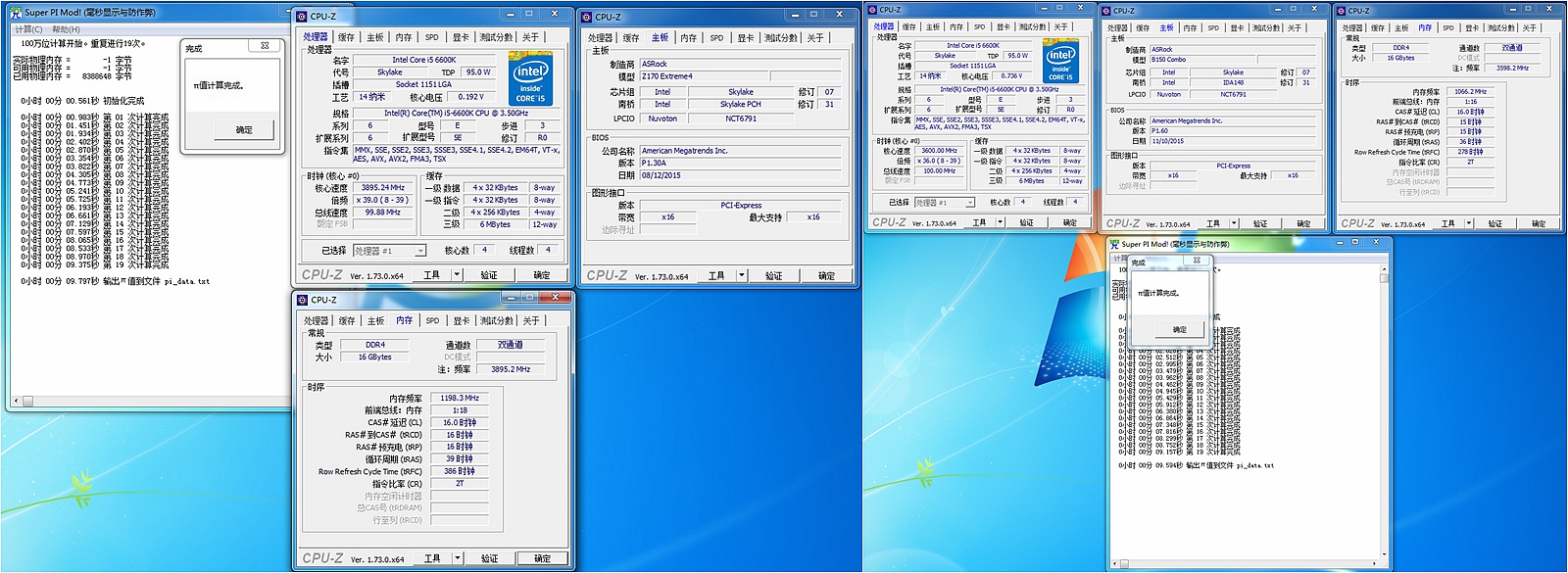
Task: Switch to 缓存 tab in 1066.2 MHz memory window
Action: click(1378, 27)
